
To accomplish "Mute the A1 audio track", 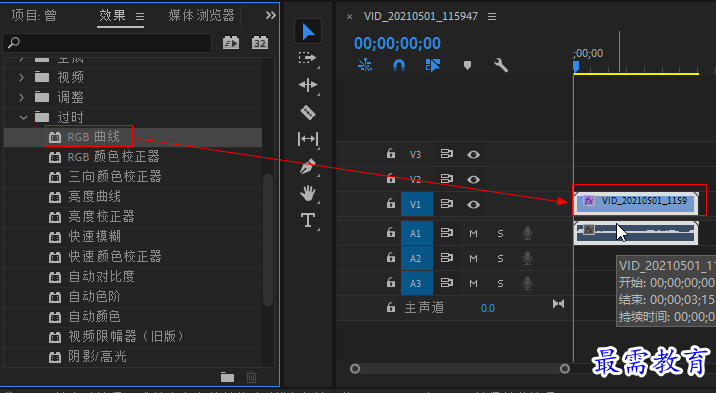I will pyautogui.click(x=474, y=234).
